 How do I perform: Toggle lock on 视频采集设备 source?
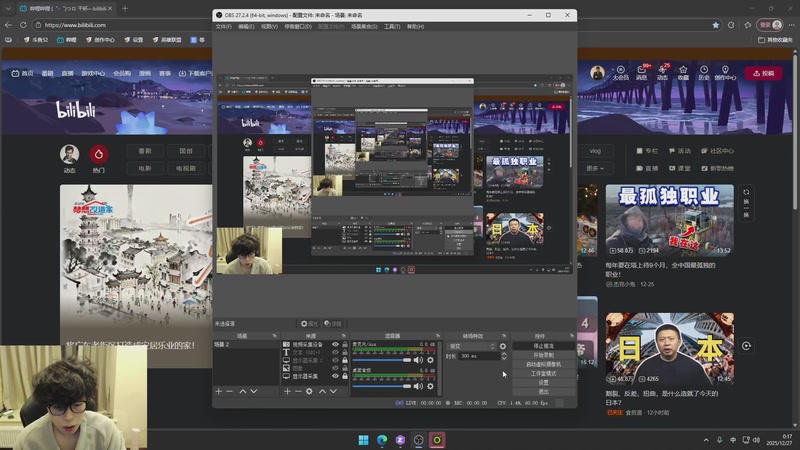(345, 345)
